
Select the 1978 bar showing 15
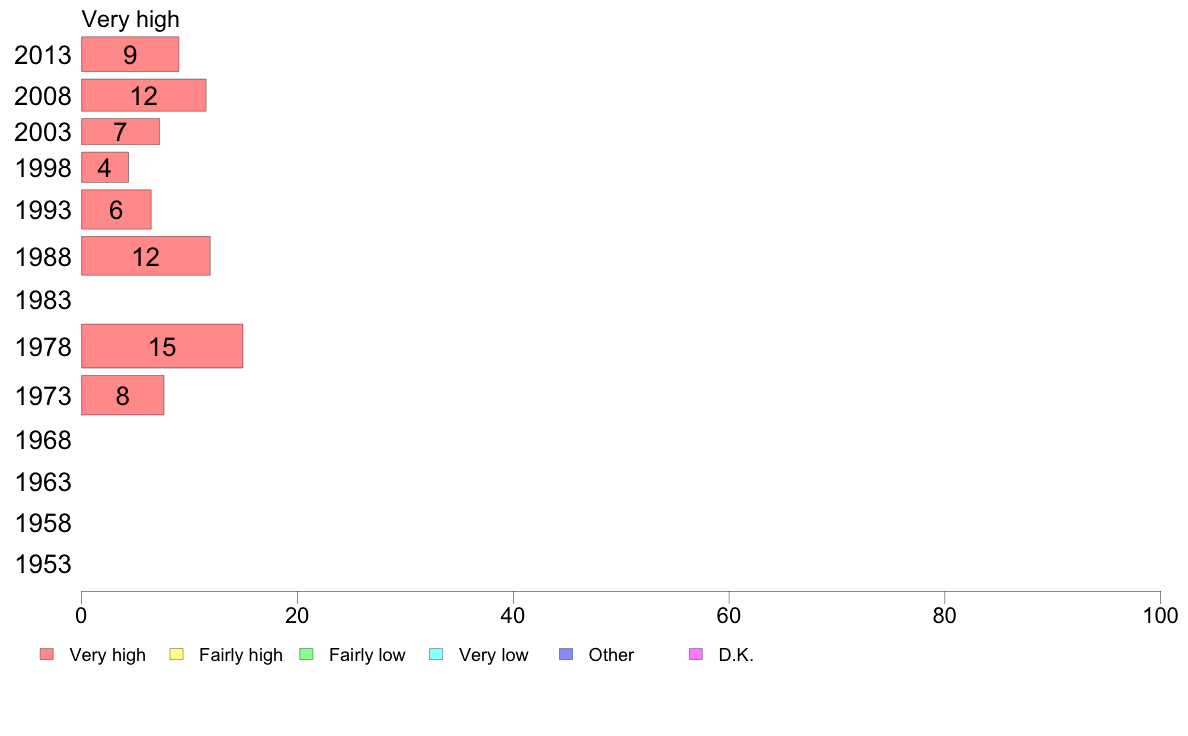tap(162, 346)
